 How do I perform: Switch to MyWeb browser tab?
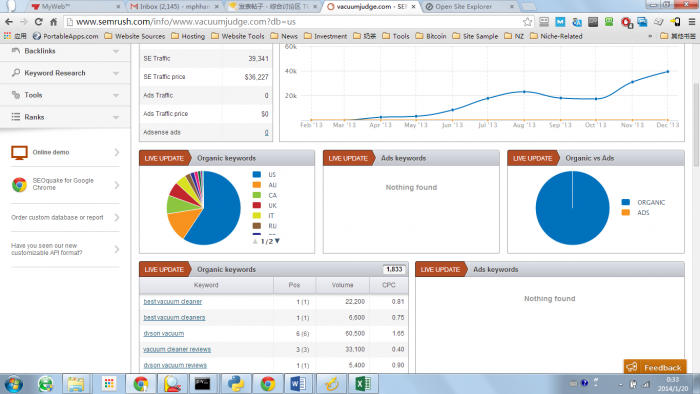pos(76,6)
